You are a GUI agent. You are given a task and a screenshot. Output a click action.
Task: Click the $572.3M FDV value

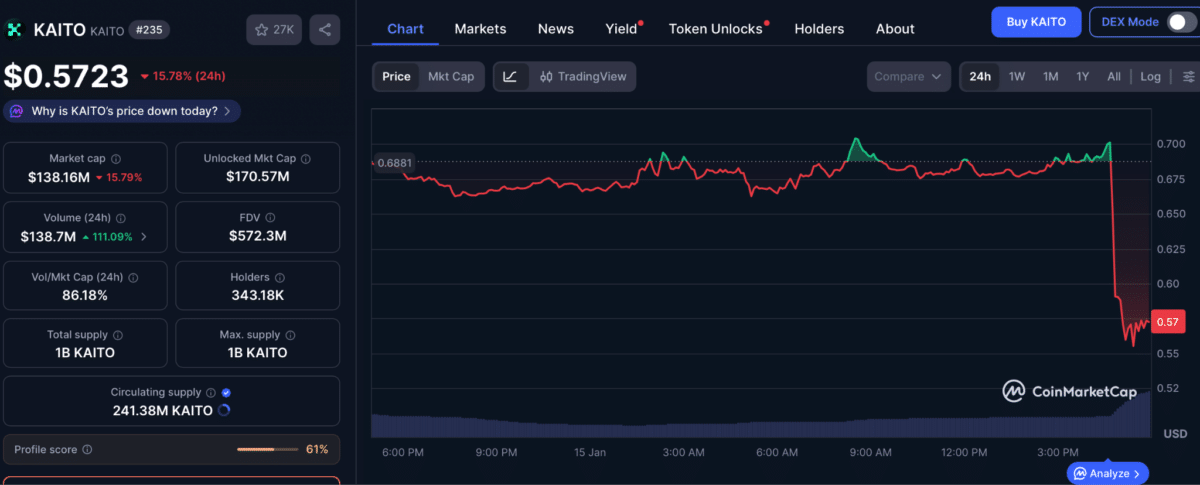coord(257,236)
